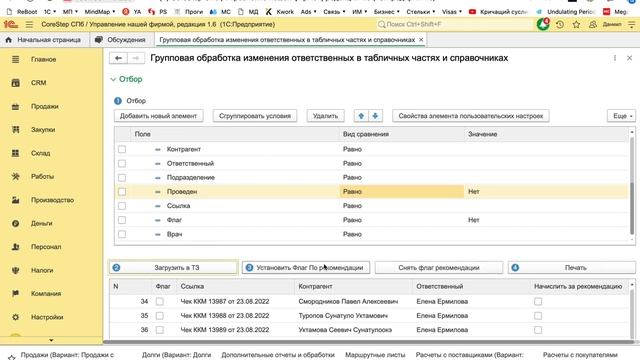Enable the Подразделение filter checkbox
Screen dimensions: 640x360
click(x=122, y=178)
